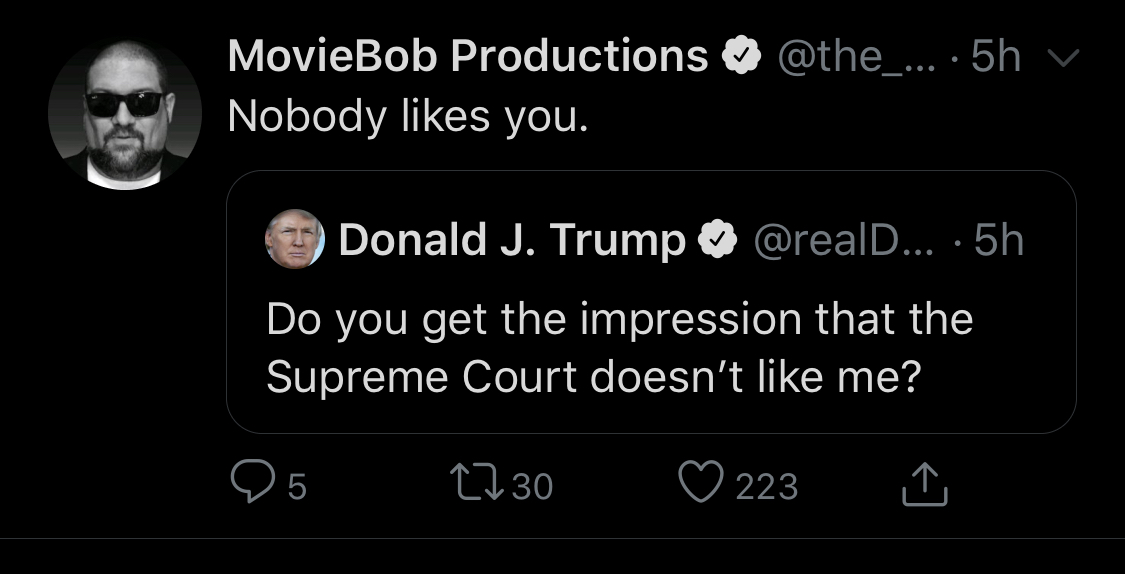
Task: View the 30 retweets count
Action: [x=532, y=486]
